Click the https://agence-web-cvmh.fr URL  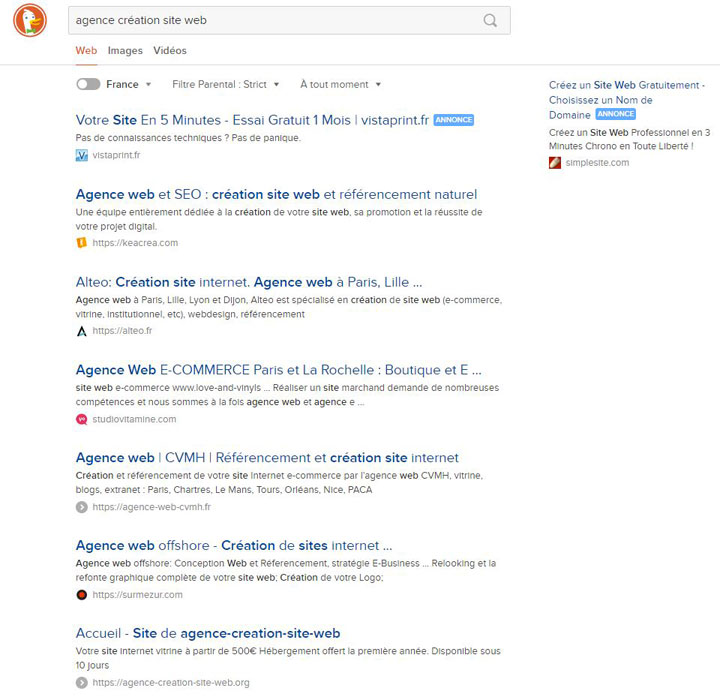coord(152,507)
